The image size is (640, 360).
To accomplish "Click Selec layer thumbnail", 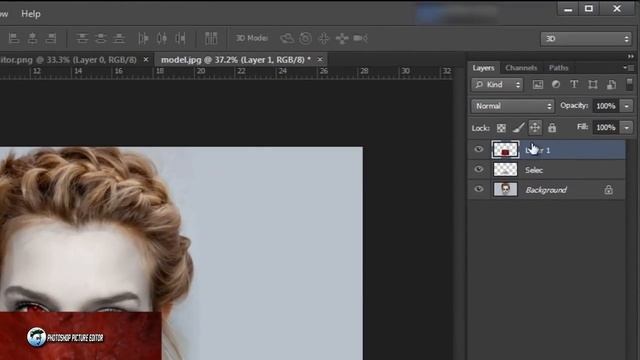I will click(x=505, y=169).
